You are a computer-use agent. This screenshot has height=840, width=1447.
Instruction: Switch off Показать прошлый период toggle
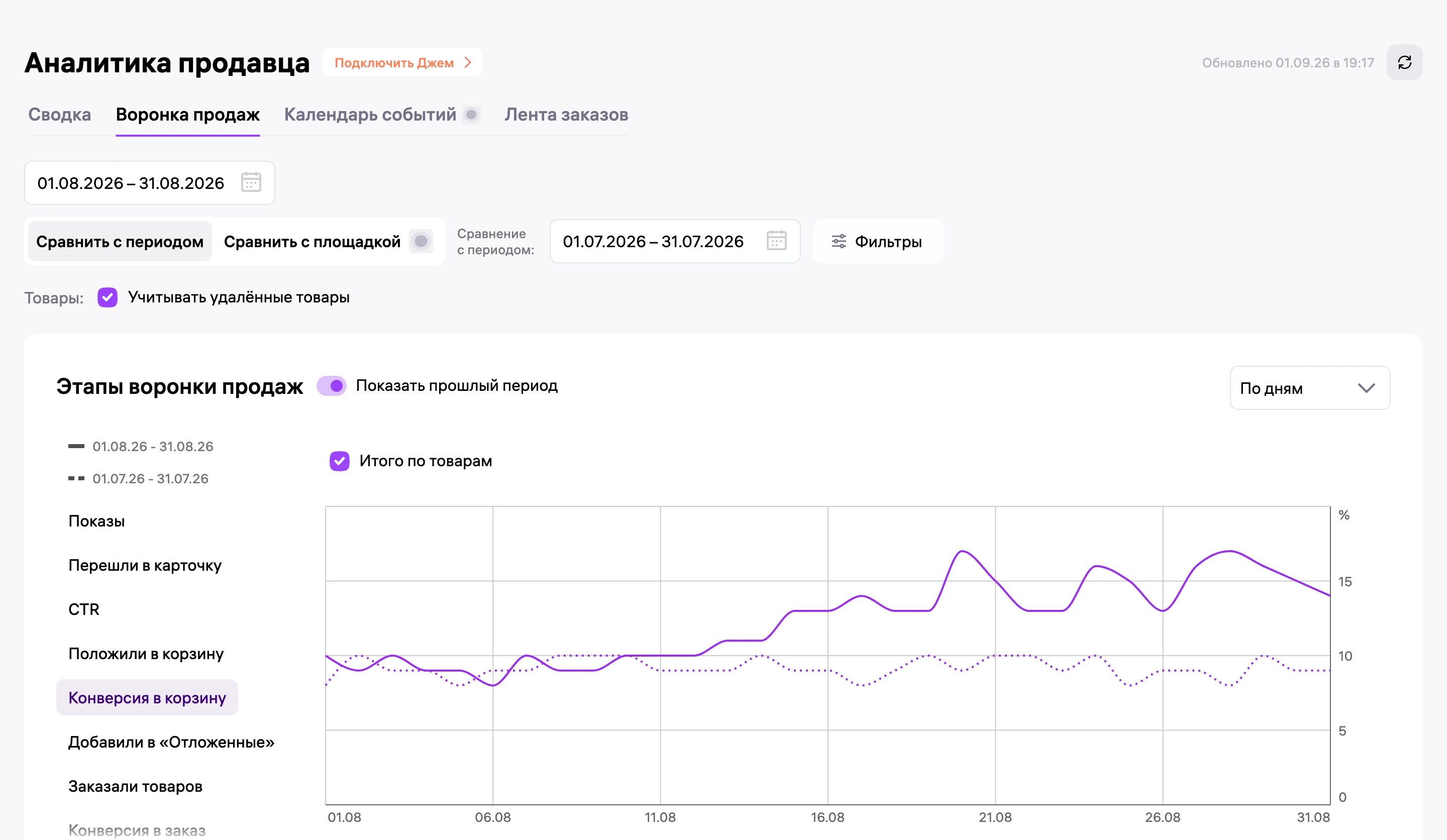click(331, 386)
